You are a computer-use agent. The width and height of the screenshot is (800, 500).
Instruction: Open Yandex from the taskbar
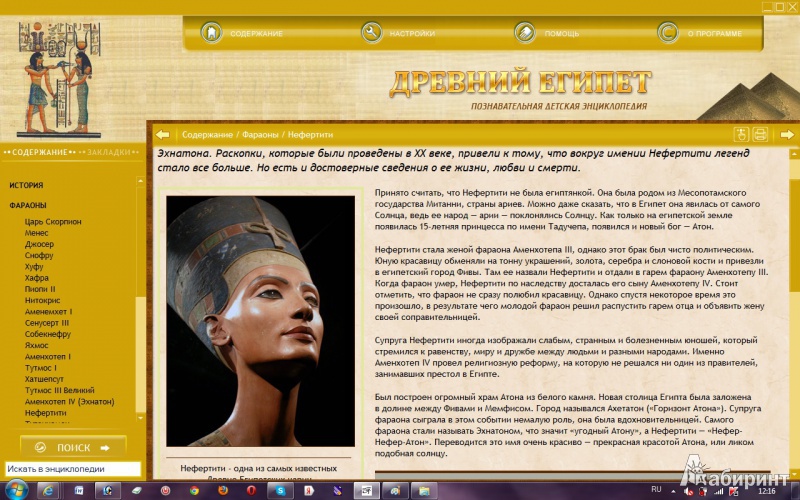(309, 491)
